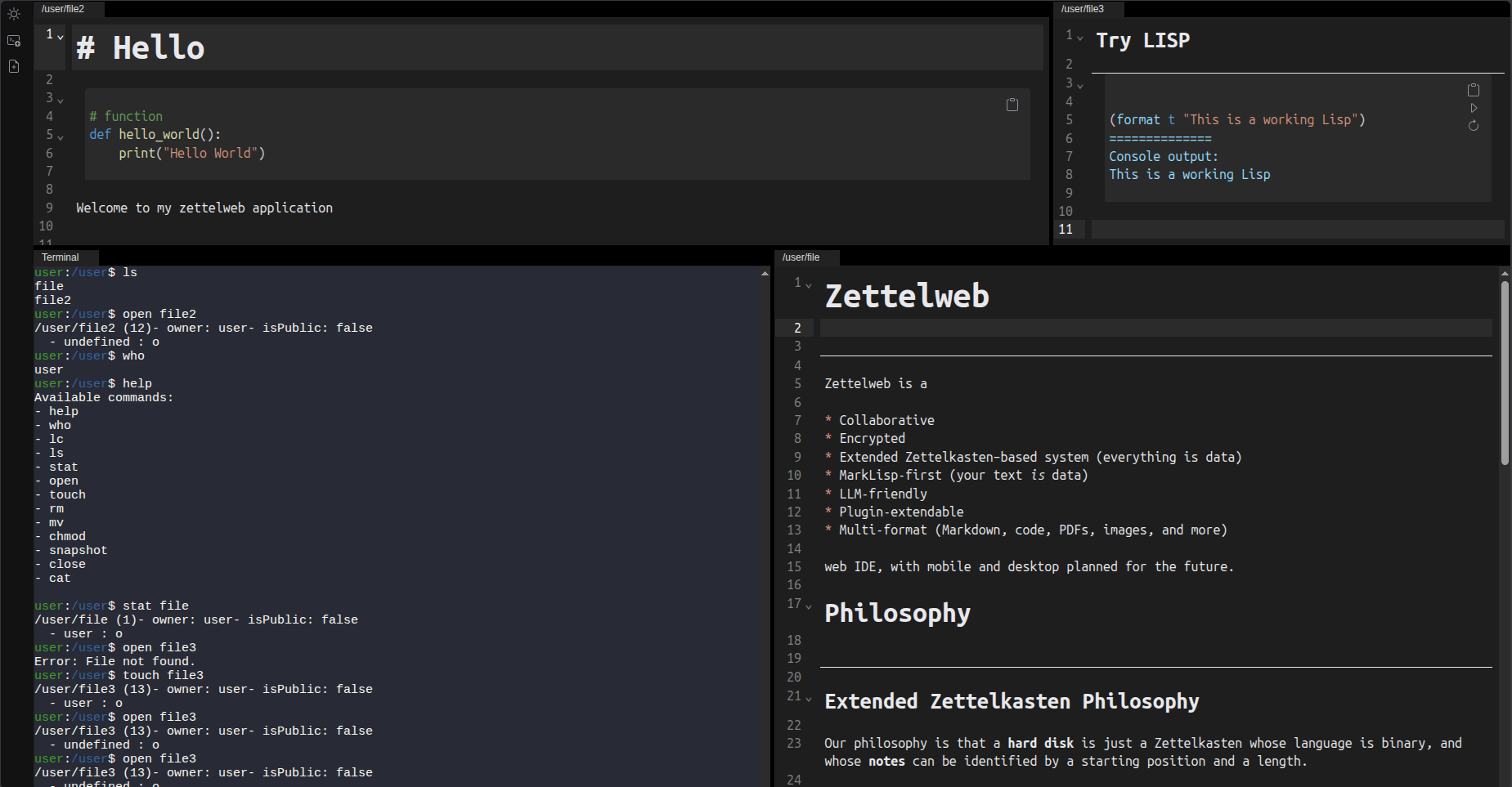Click the 'Philosophy' heading
Image resolution: width=1512 pixels, height=787 pixels.
click(898, 613)
